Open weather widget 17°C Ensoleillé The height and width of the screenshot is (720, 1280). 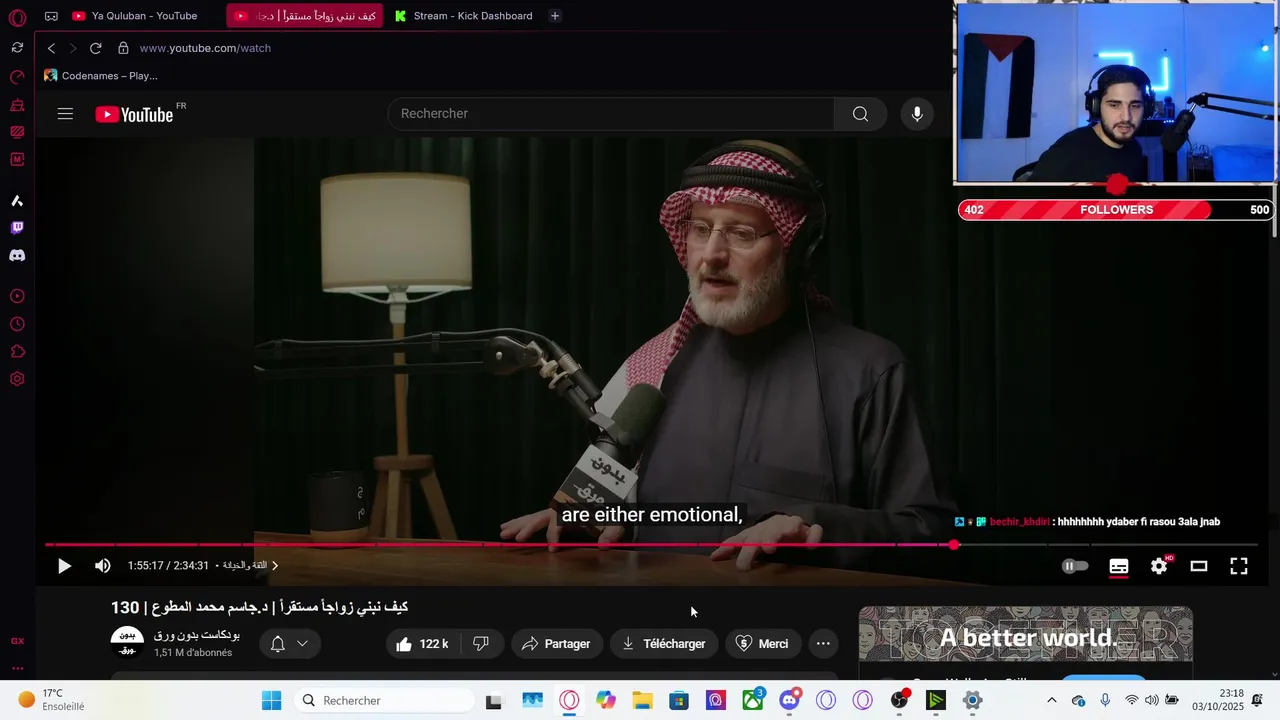(52, 700)
